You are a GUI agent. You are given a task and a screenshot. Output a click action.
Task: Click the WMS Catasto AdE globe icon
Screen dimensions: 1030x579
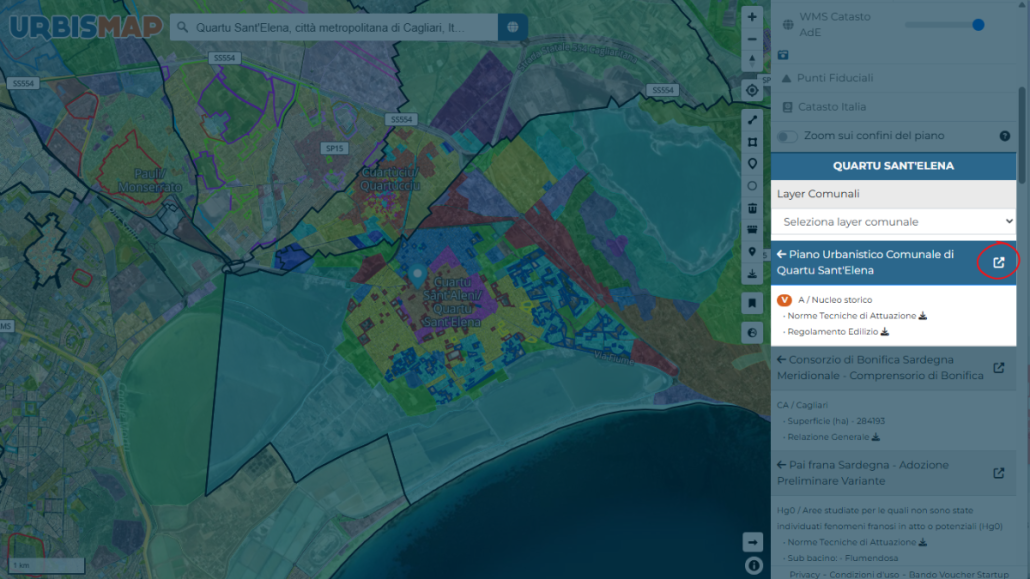788,25
